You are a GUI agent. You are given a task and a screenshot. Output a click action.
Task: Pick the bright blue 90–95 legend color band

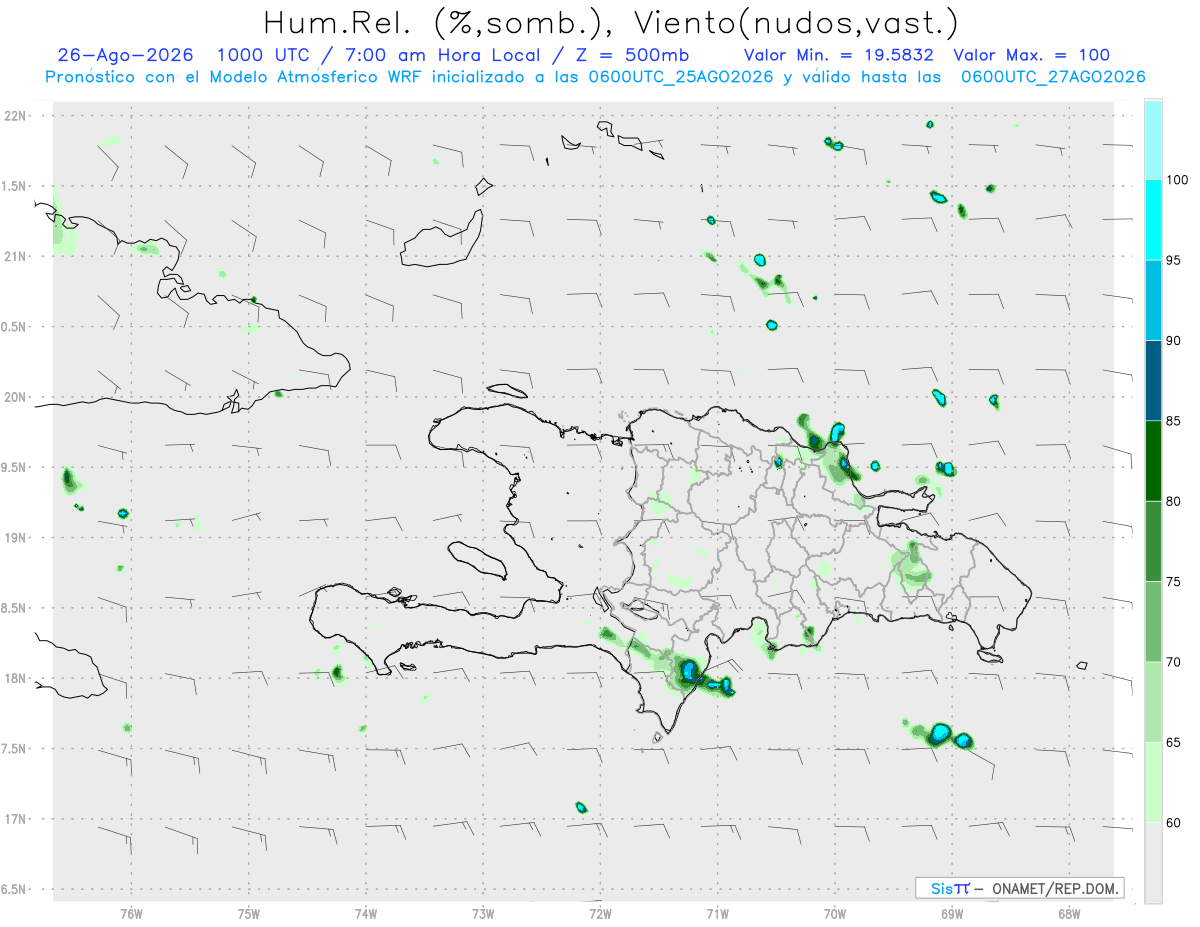tap(1152, 301)
